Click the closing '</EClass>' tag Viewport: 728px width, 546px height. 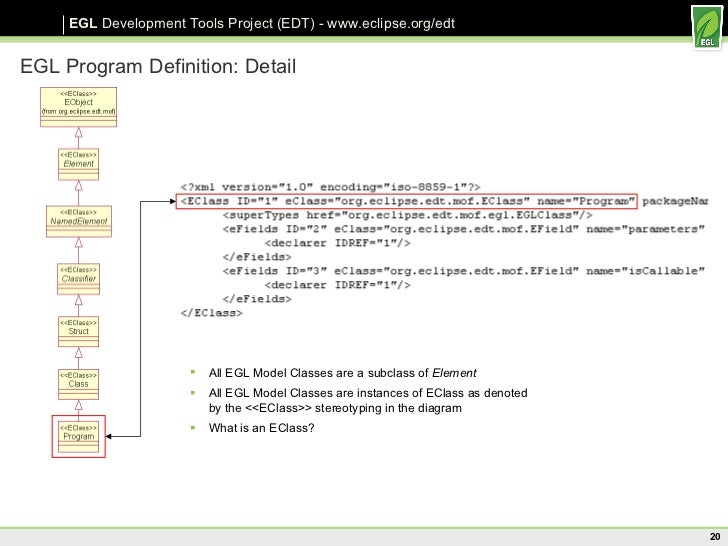click(211, 313)
